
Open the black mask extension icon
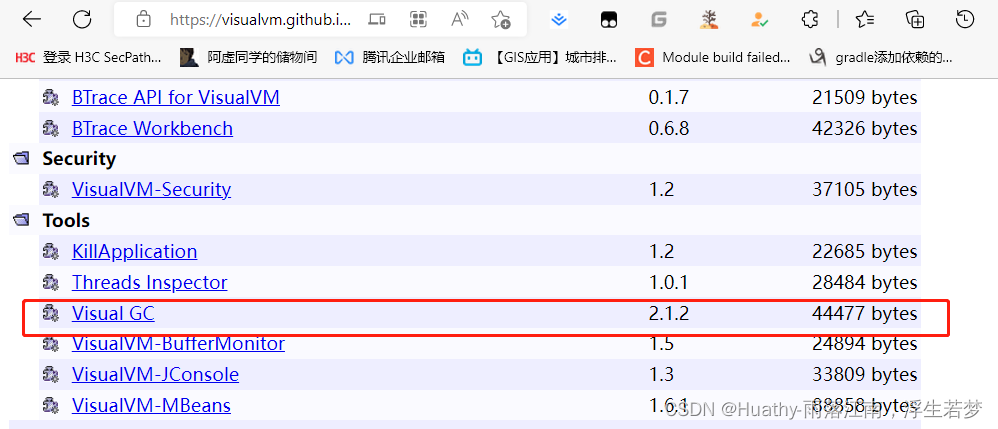coord(608,20)
